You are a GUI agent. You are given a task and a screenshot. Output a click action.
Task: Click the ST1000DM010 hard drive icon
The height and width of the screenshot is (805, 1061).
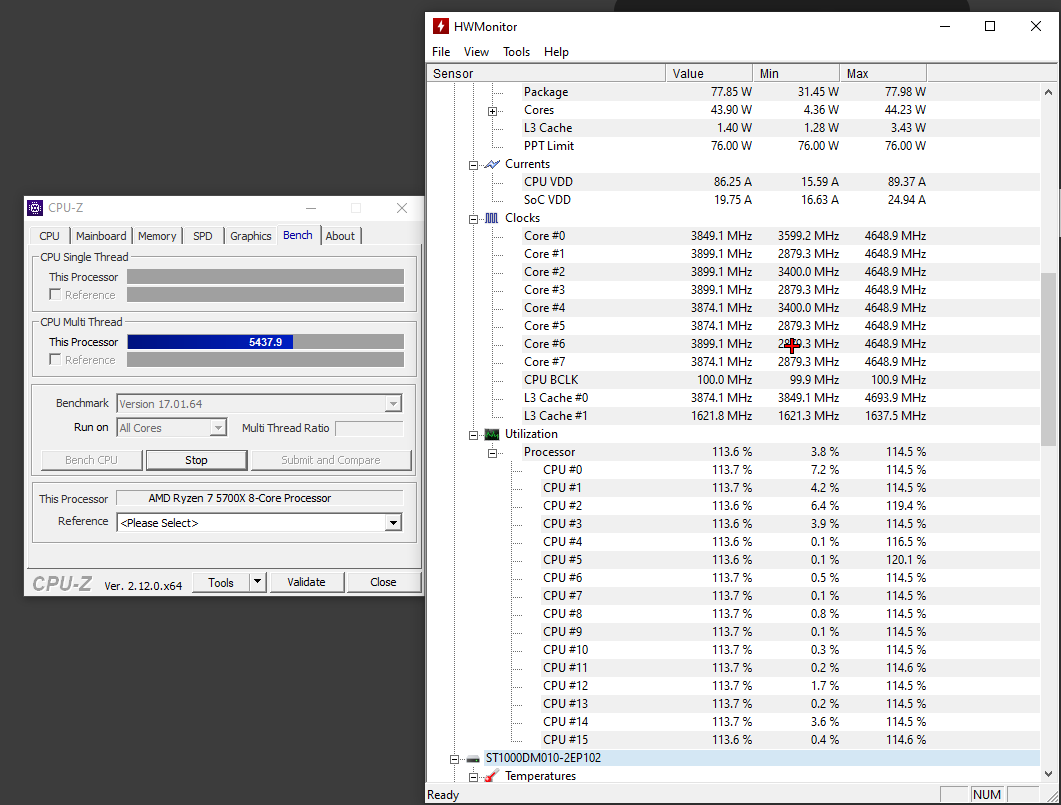[473, 758]
